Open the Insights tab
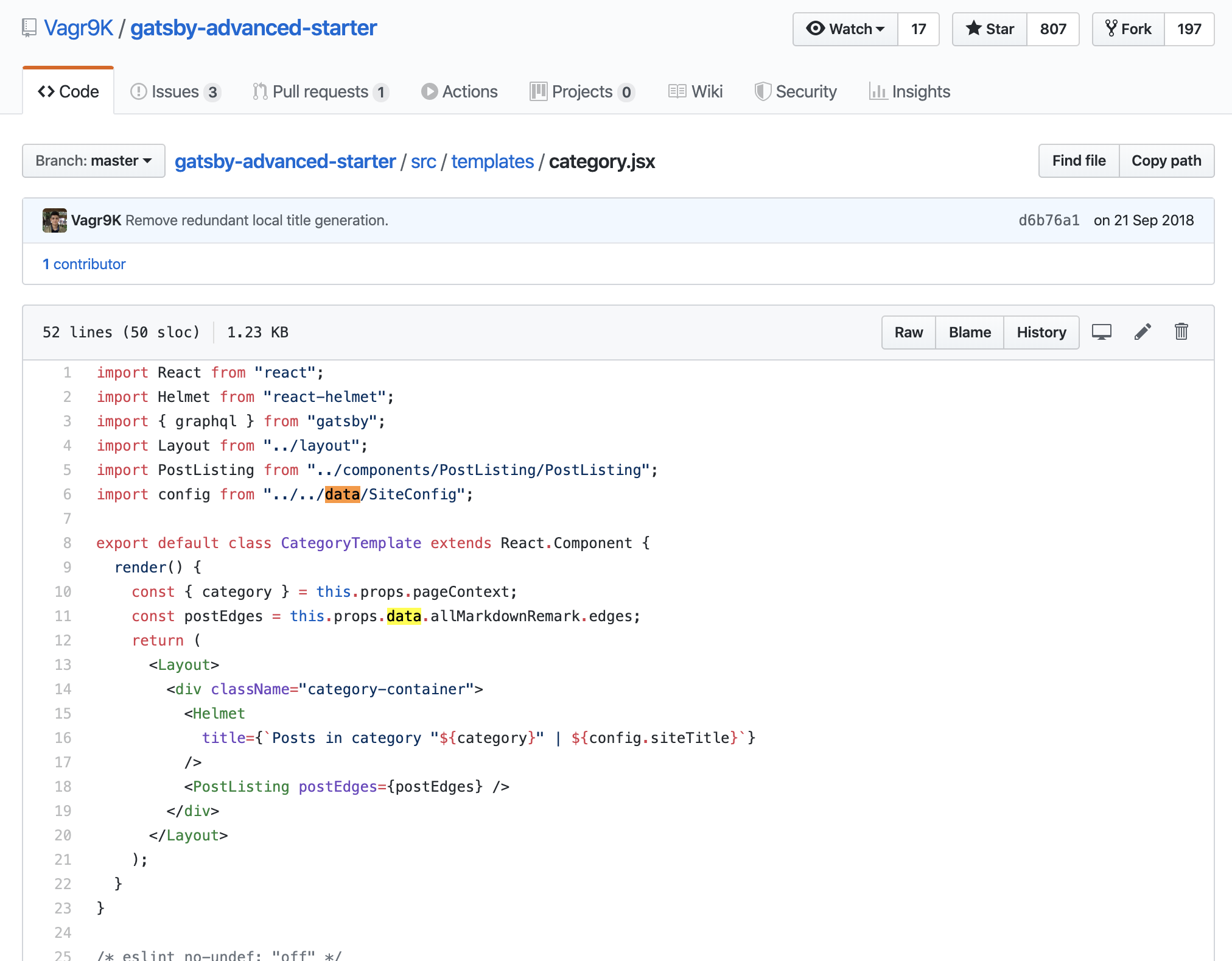This screenshot has width=1232, height=961. coord(910,92)
